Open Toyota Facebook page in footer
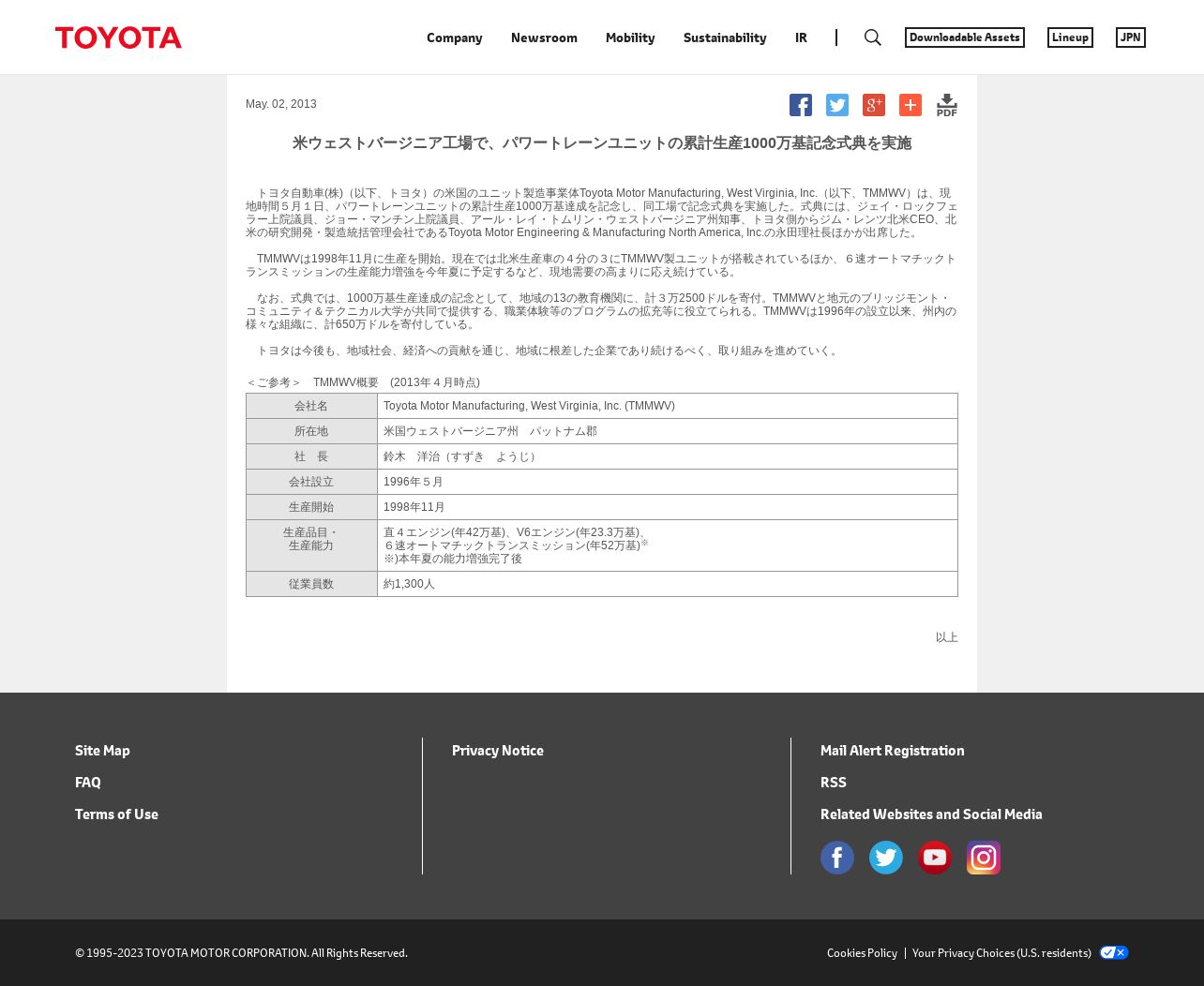 coord(837,858)
